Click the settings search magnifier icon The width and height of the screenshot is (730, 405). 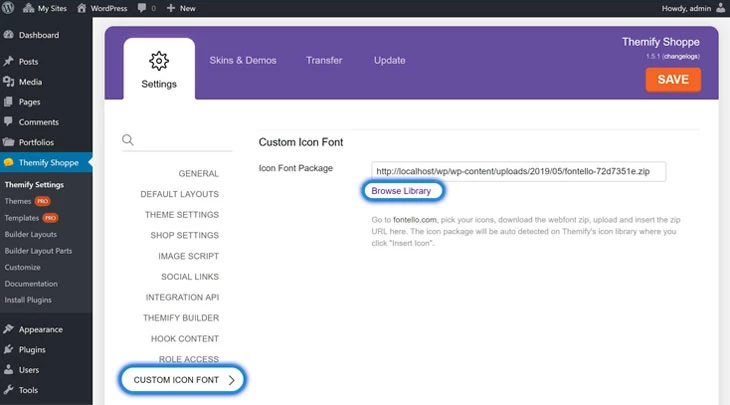click(x=128, y=140)
